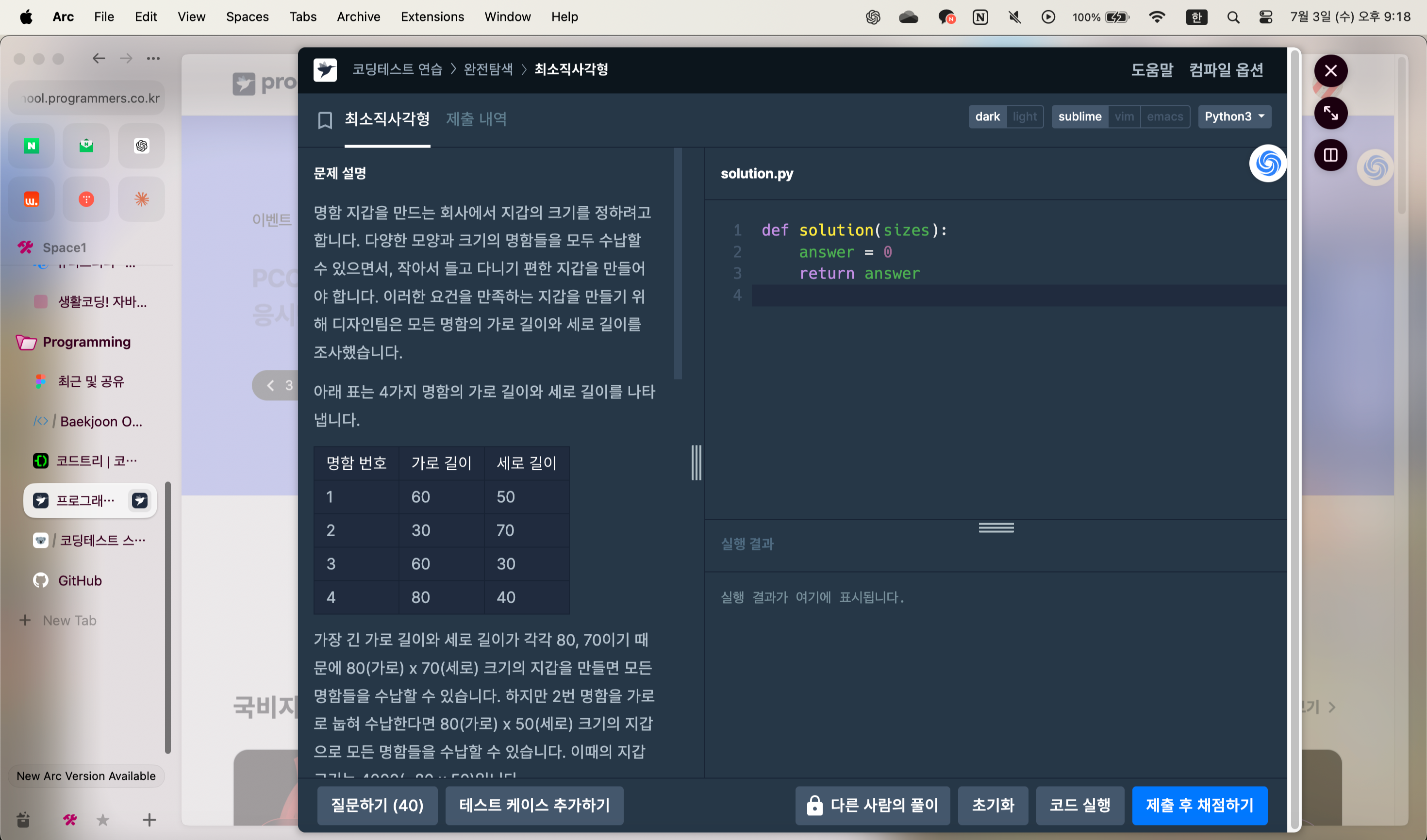The image size is (1427, 840).
Task: Collapse the Programming folder in sidebar
Action: click(86, 342)
